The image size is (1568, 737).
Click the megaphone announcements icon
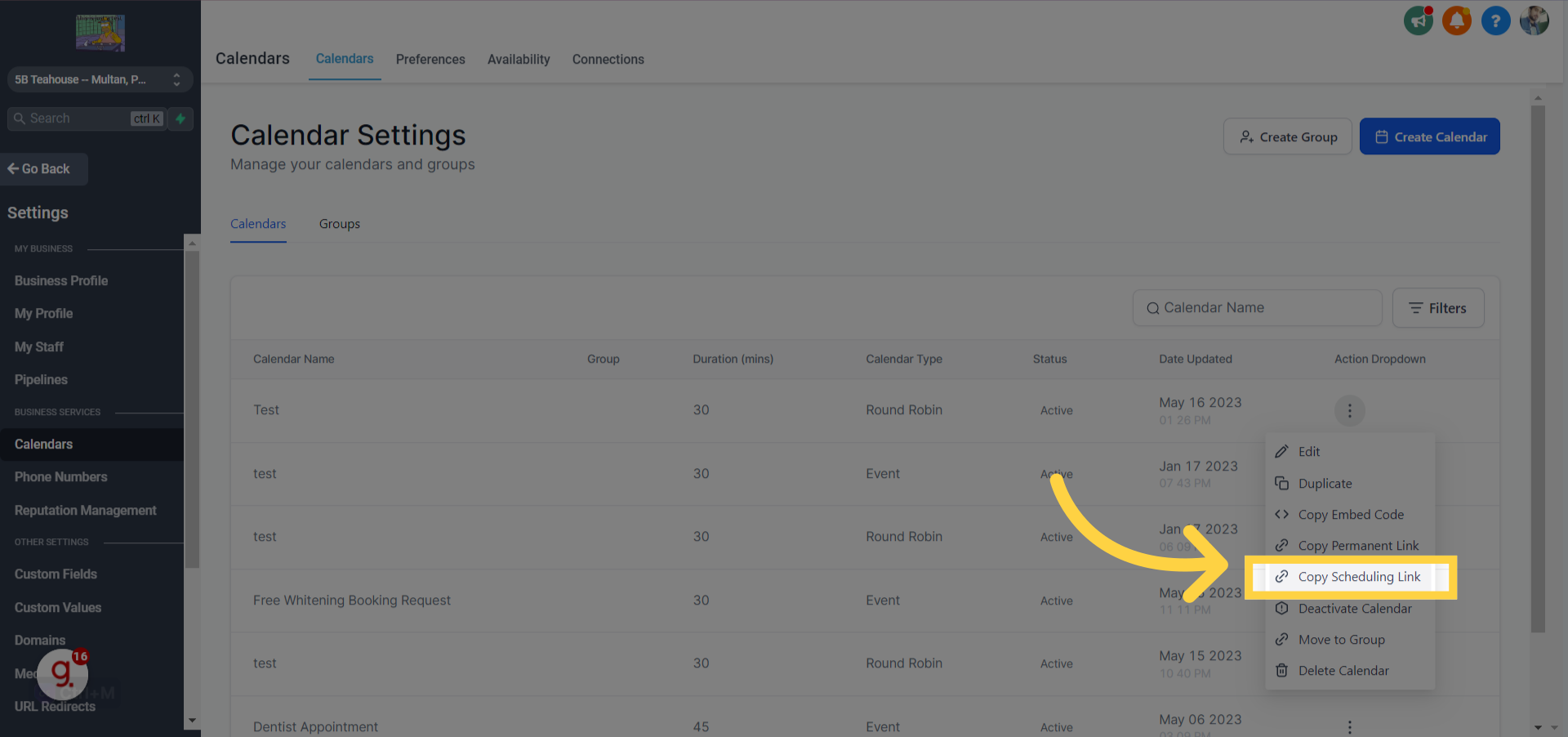[x=1419, y=20]
